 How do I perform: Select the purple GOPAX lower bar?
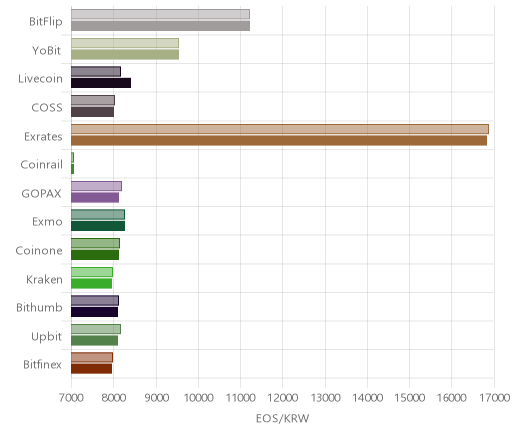click(95, 198)
